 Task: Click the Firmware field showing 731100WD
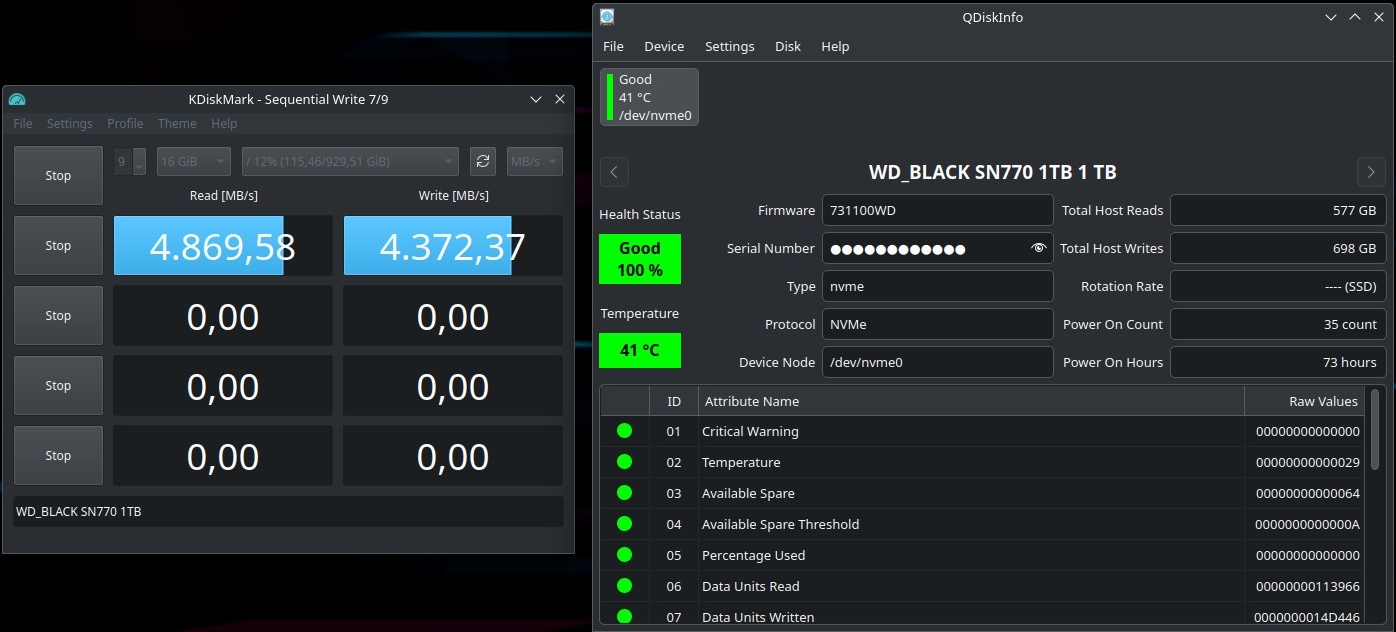[x=937, y=210]
